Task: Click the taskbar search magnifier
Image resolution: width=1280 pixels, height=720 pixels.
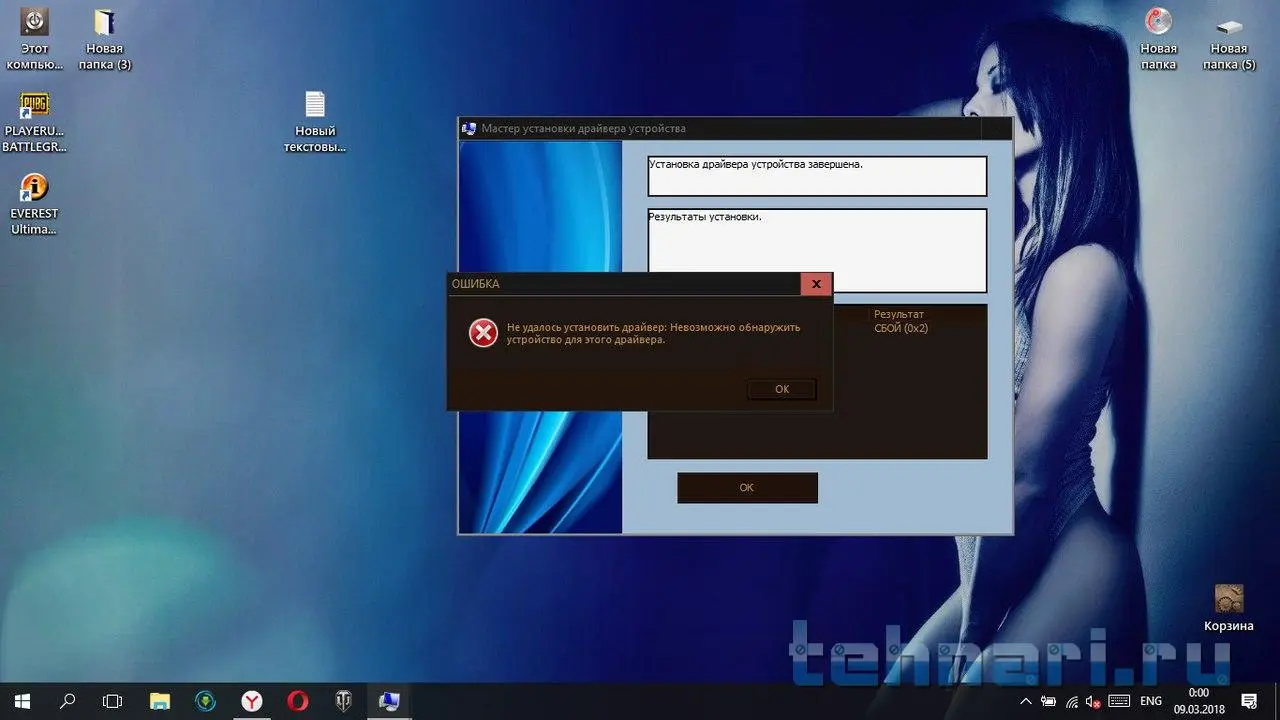Action: 67,701
